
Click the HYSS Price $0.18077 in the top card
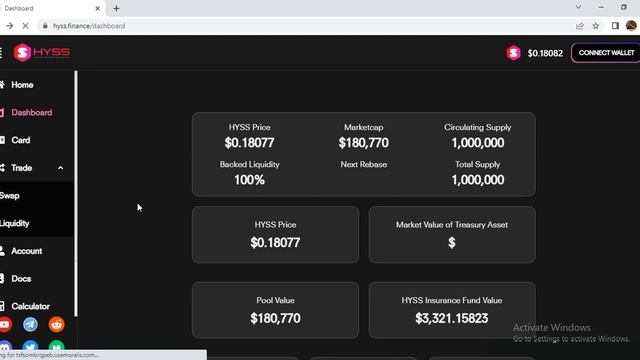[249, 143]
